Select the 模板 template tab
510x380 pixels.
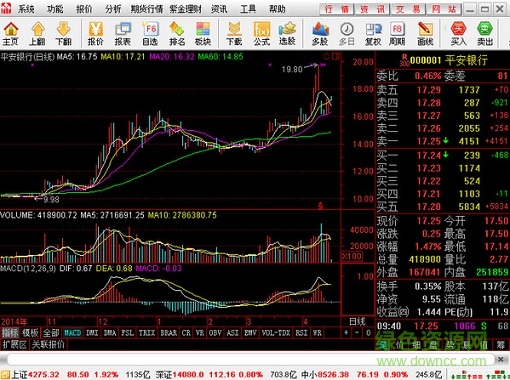pos(30,333)
